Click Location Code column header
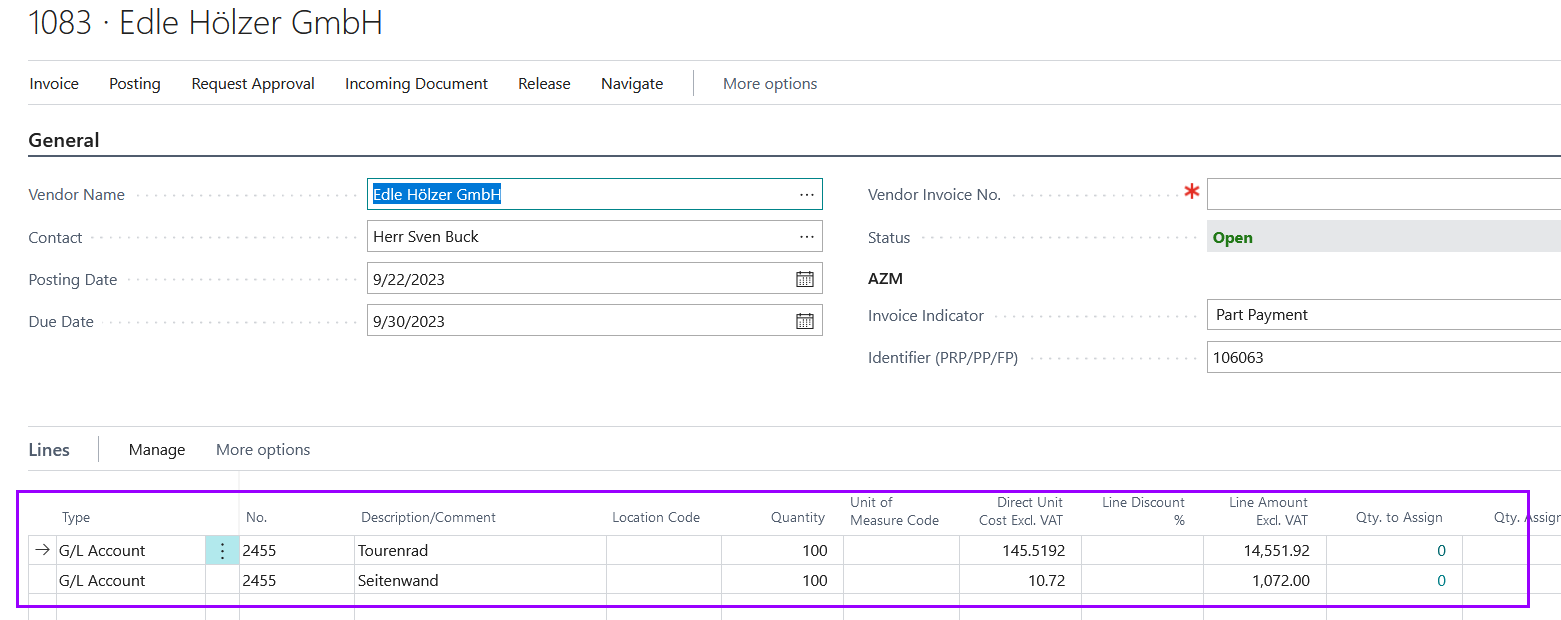Screen dimensions: 1561x620 (x=656, y=518)
